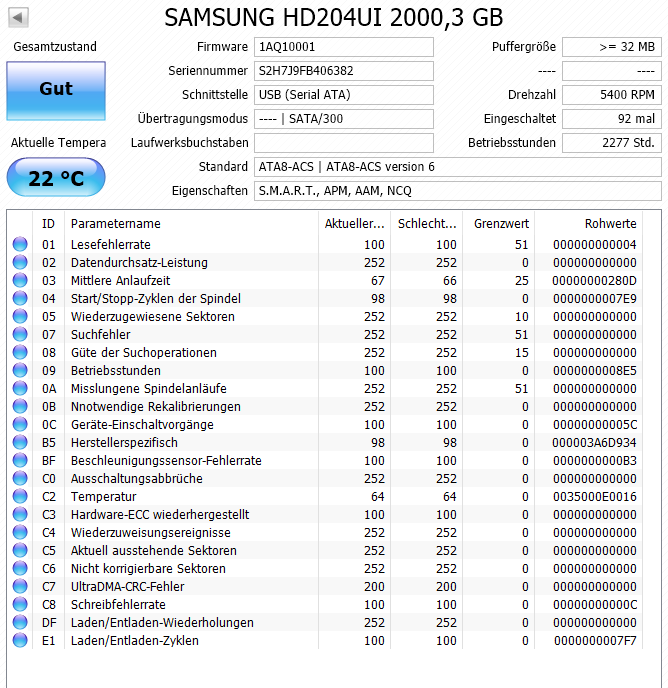Screen dimensions: 668x688
Task: Select the Herstellerspezifisch parameter name
Action: 124,442
